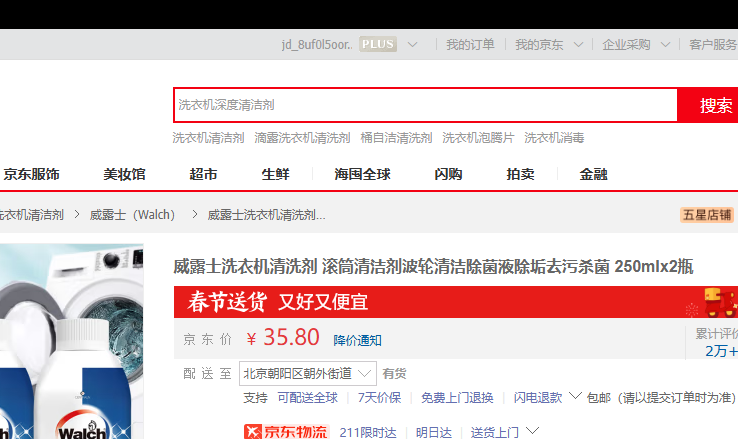Open 美妆馆 navigation tab

[x=124, y=174]
